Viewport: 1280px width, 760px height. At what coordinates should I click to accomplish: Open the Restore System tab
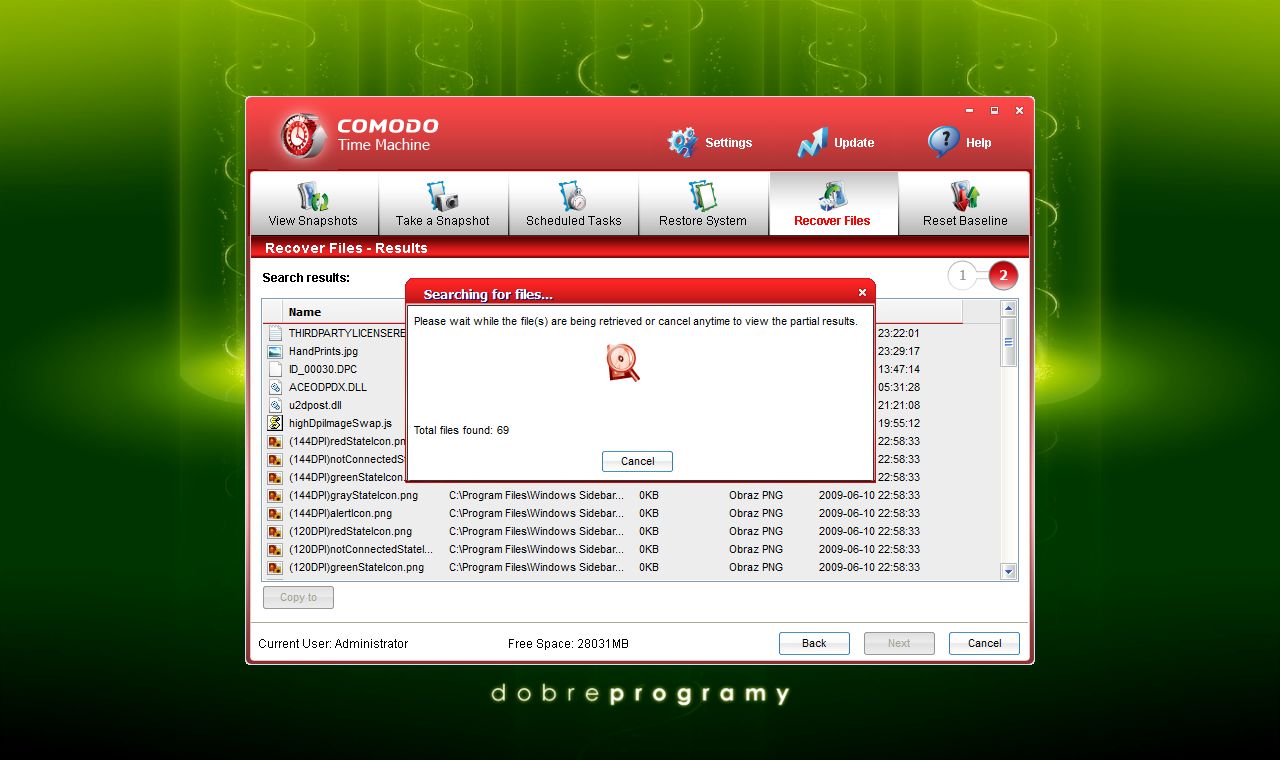[703, 204]
